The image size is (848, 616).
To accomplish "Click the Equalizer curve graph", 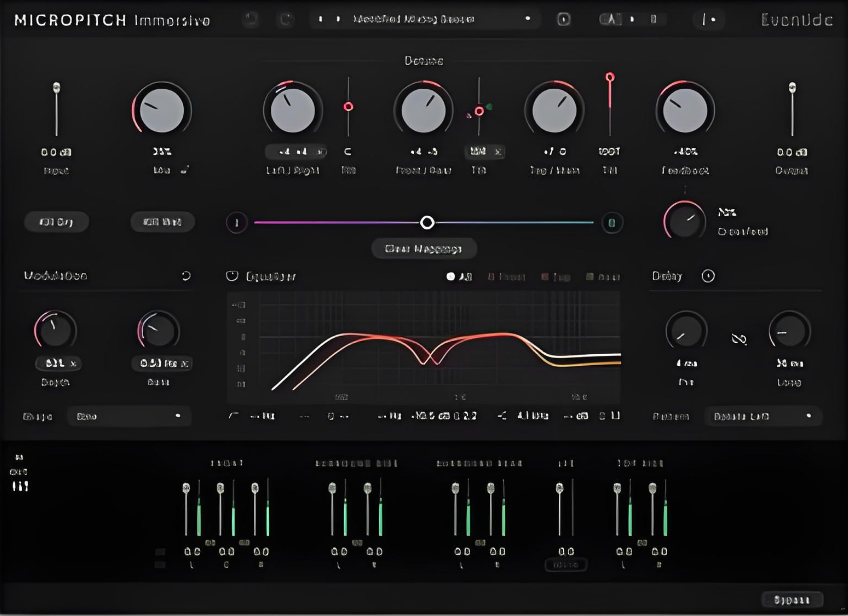I will 423,347.
